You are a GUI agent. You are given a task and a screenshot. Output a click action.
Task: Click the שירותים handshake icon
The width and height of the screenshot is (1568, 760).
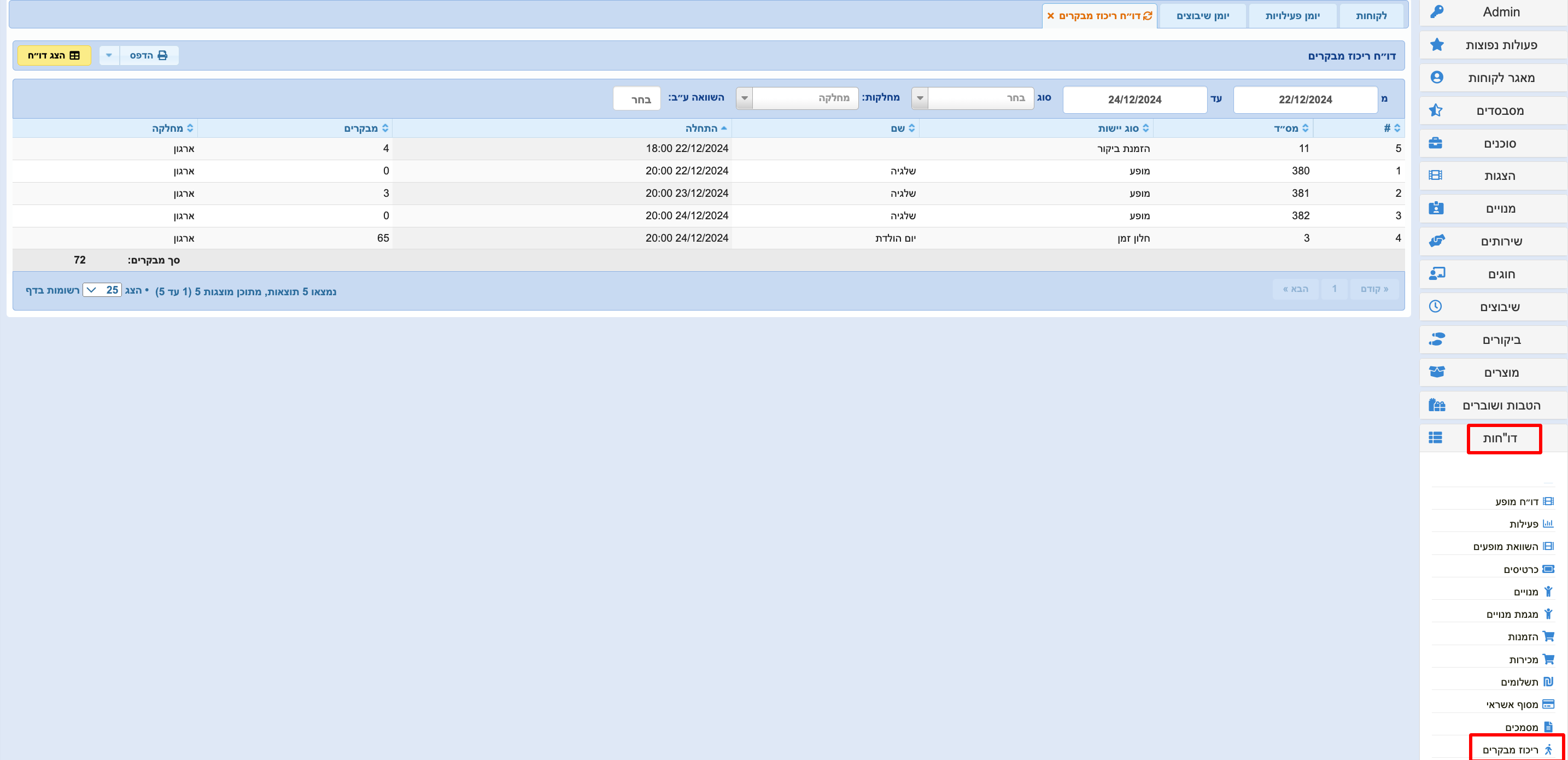(1437, 241)
